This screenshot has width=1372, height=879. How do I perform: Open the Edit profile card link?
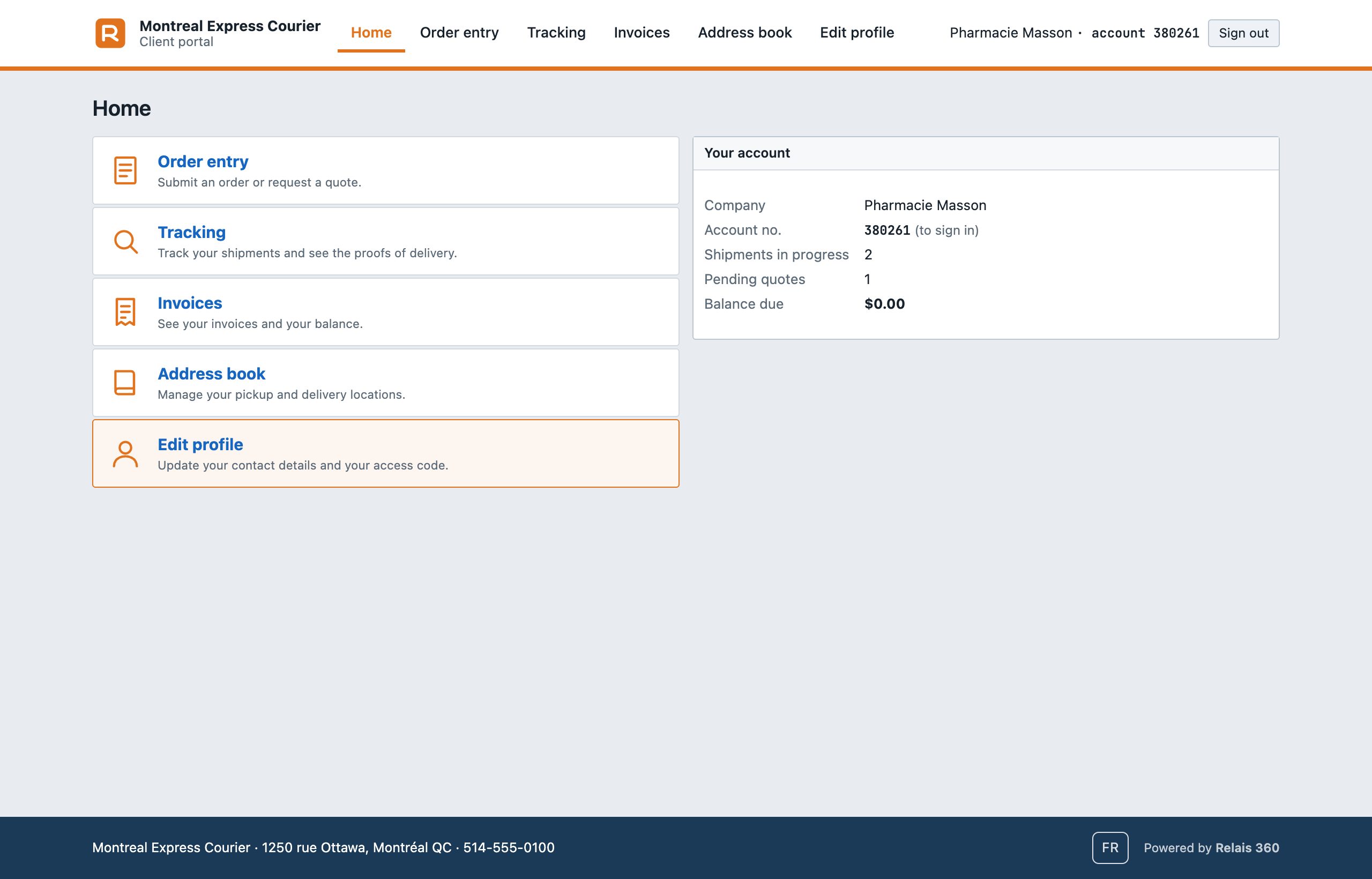tap(200, 445)
